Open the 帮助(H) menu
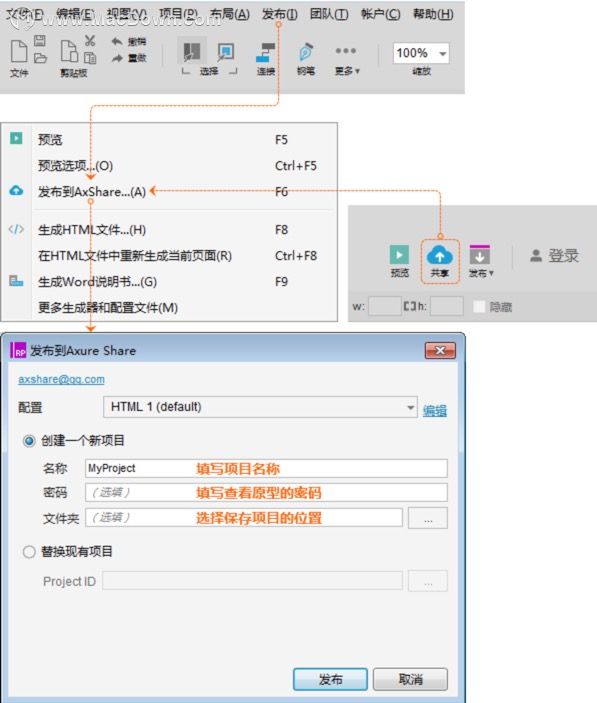Screen dimensions: 597x703 [433, 14]
